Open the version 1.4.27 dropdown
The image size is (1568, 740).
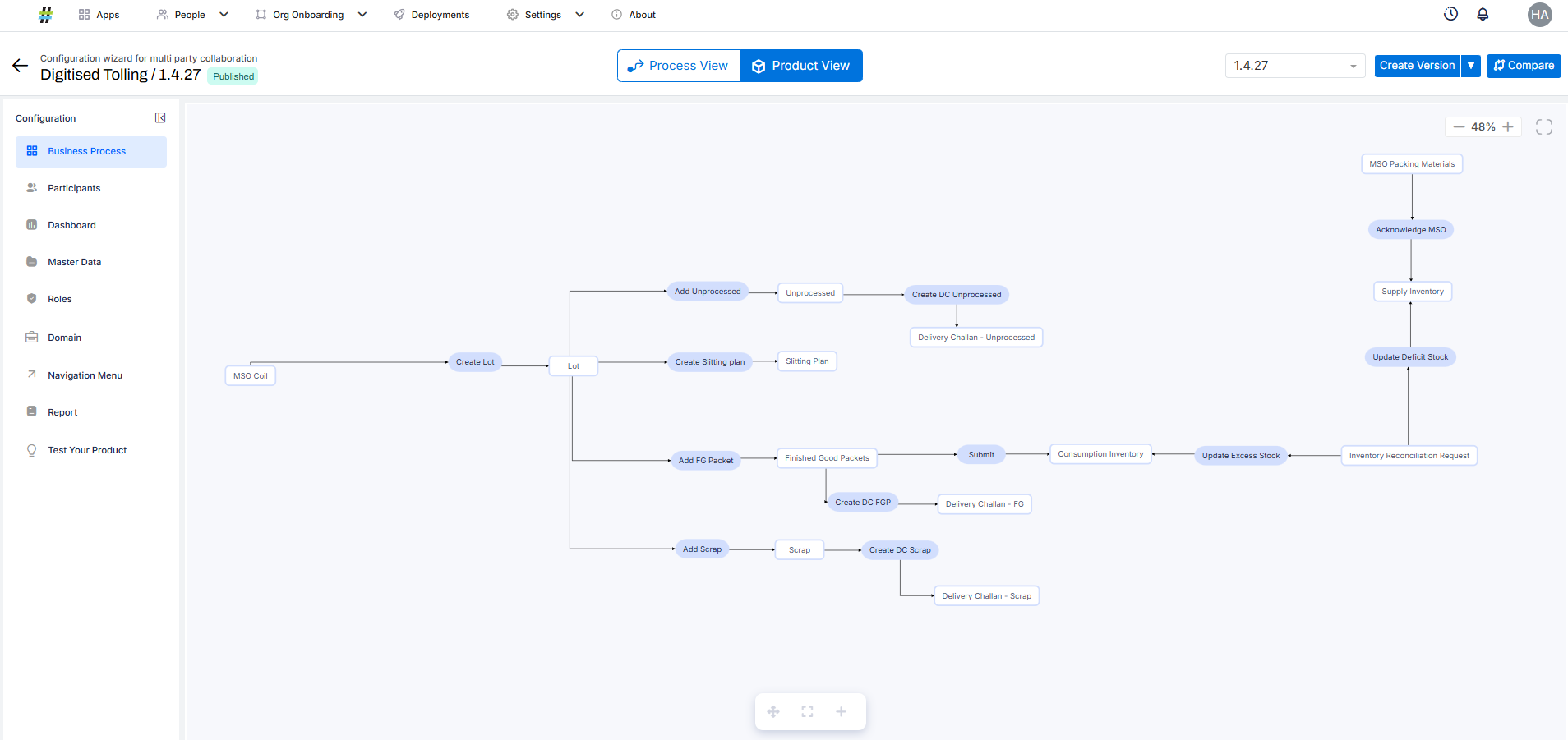click(x=1294, y=66)
